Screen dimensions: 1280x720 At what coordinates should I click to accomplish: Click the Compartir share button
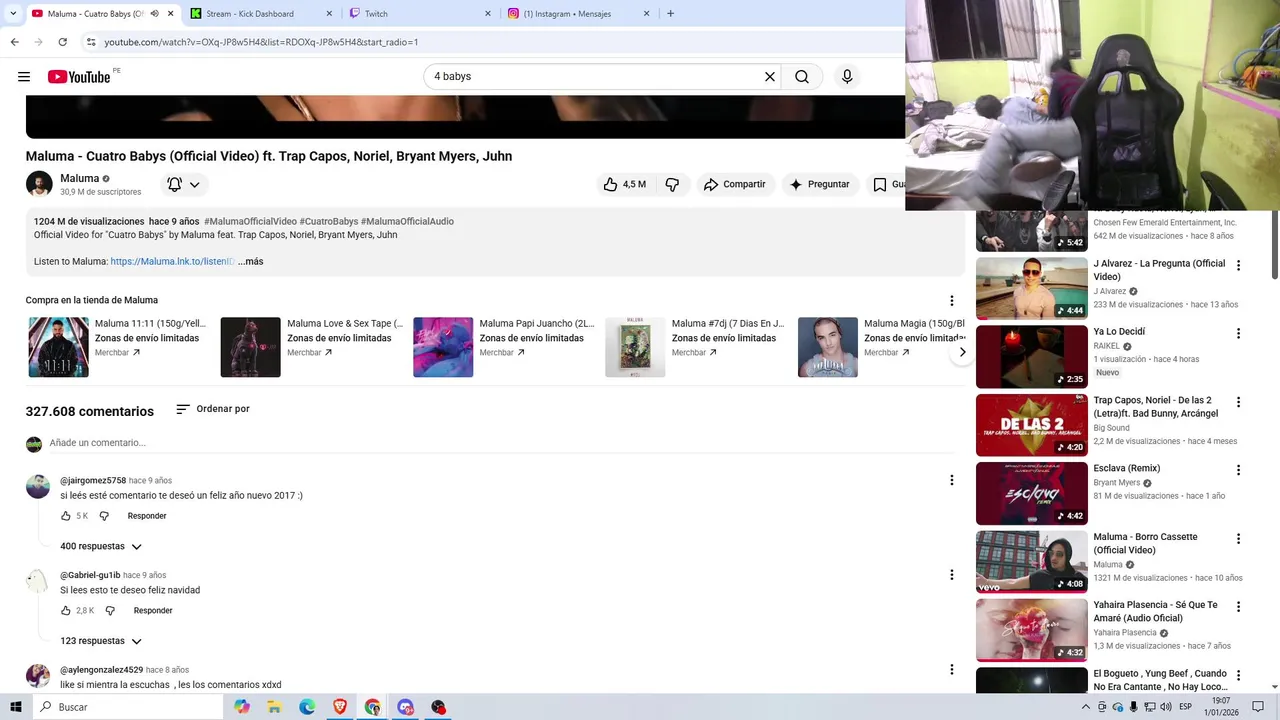[734, 184]
